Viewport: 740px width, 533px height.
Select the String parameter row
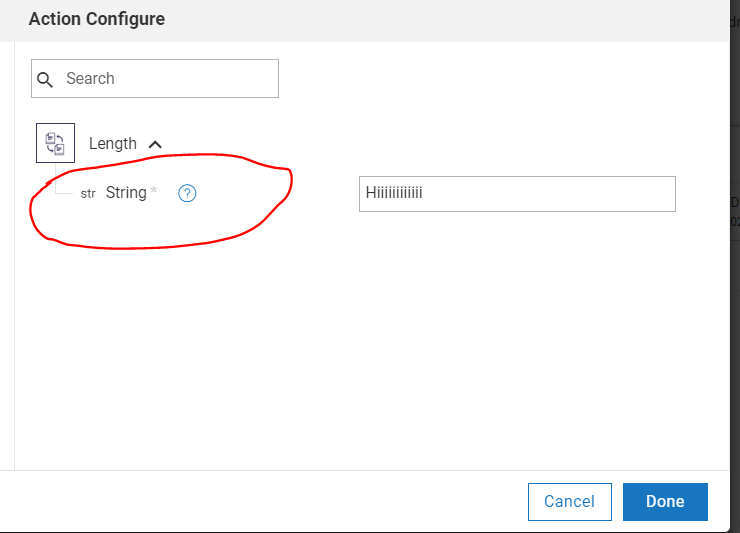(x=138, y=193)
